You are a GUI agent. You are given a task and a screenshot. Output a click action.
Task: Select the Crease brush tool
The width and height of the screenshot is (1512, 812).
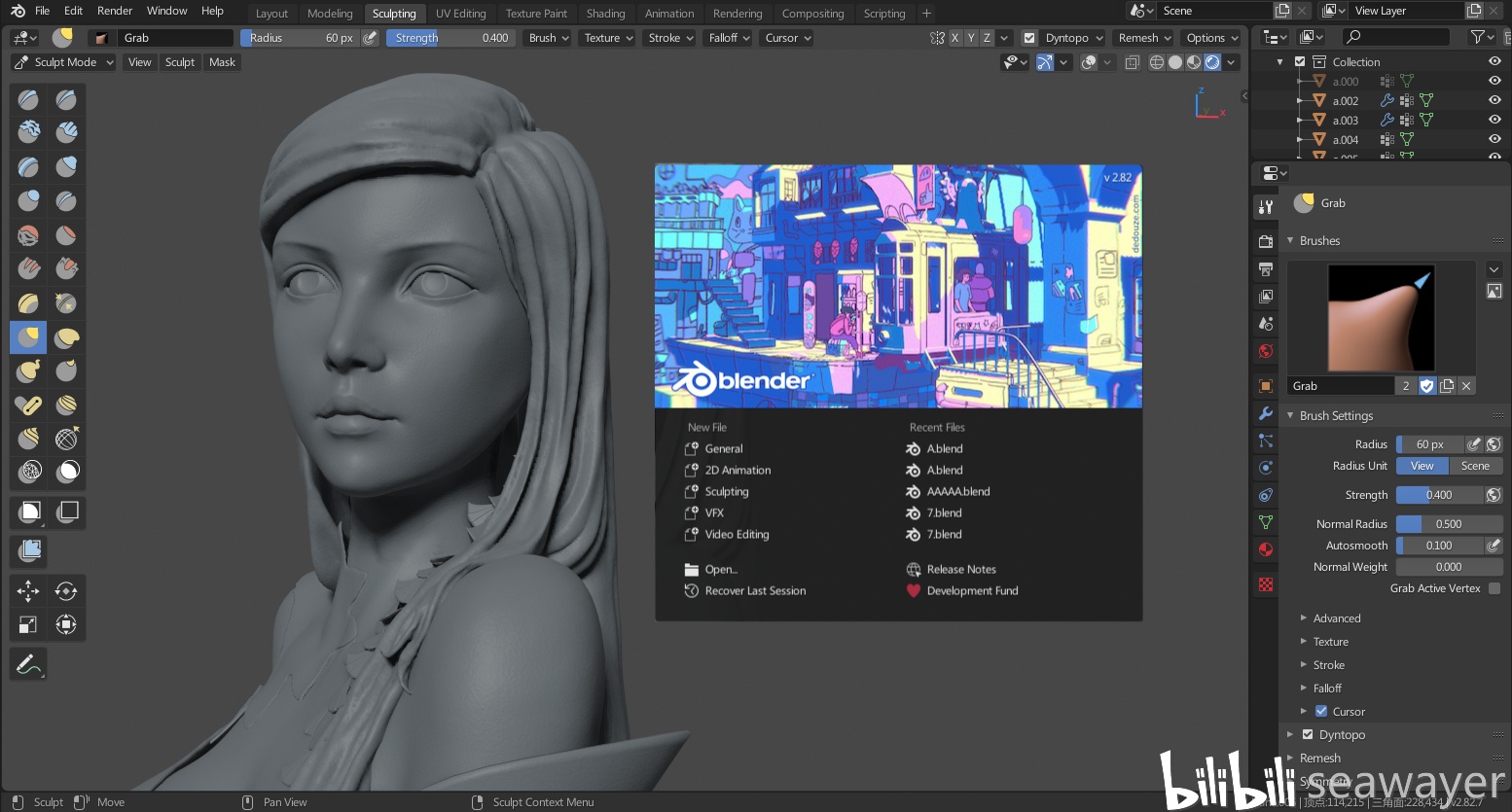pos(66,200)
